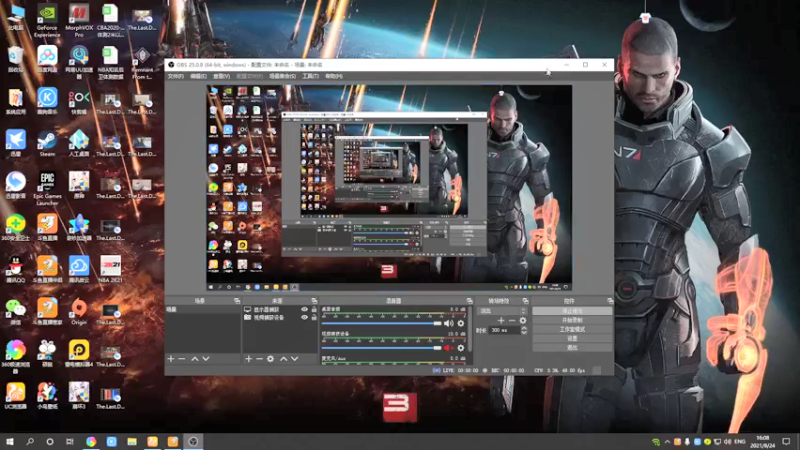Click the 开始录制 start recording button
800x450 pixels.
pyautogui.click(x=572, y=320)
